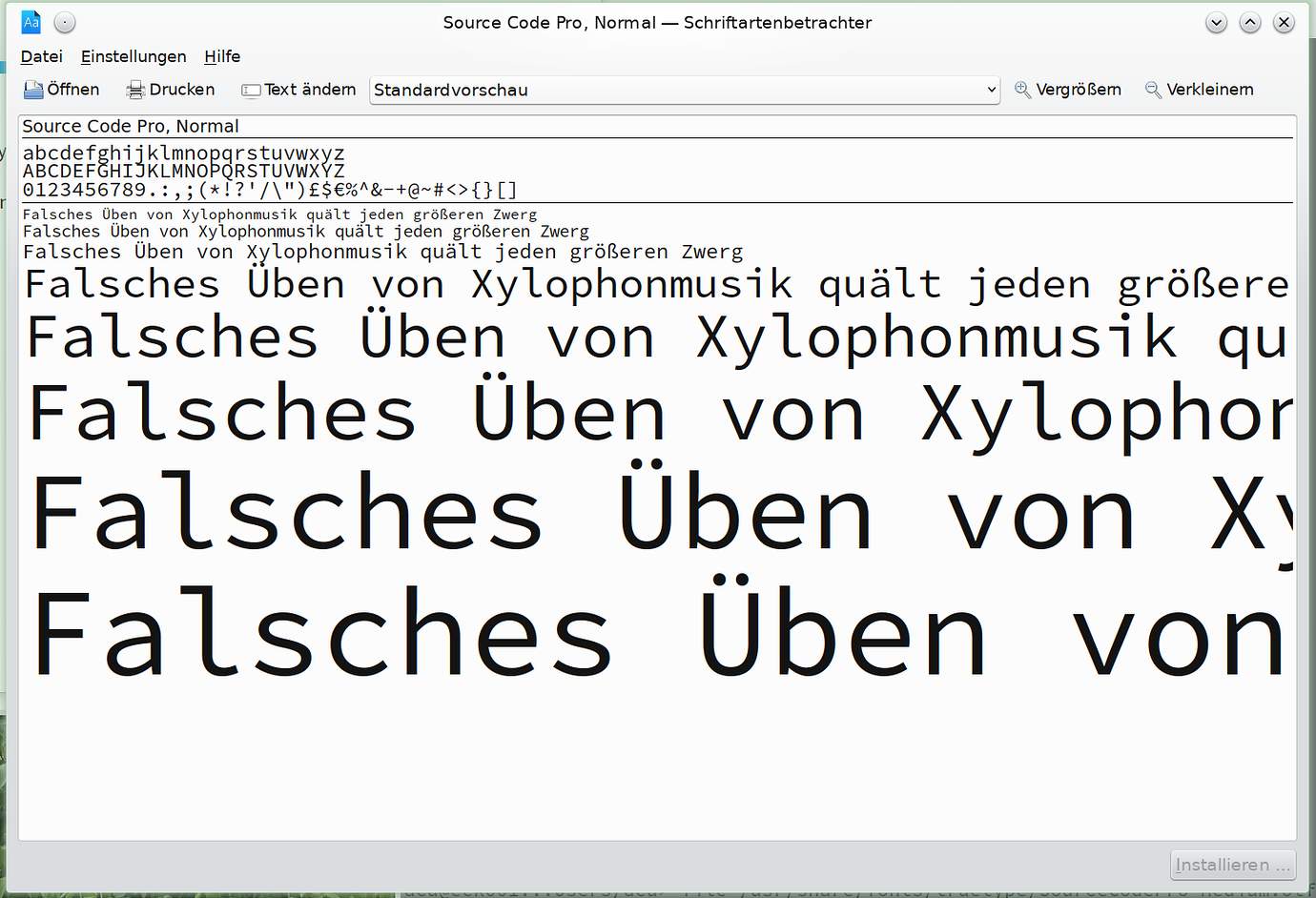Toggle window shade with the up chevron

tap(1249, 21)
